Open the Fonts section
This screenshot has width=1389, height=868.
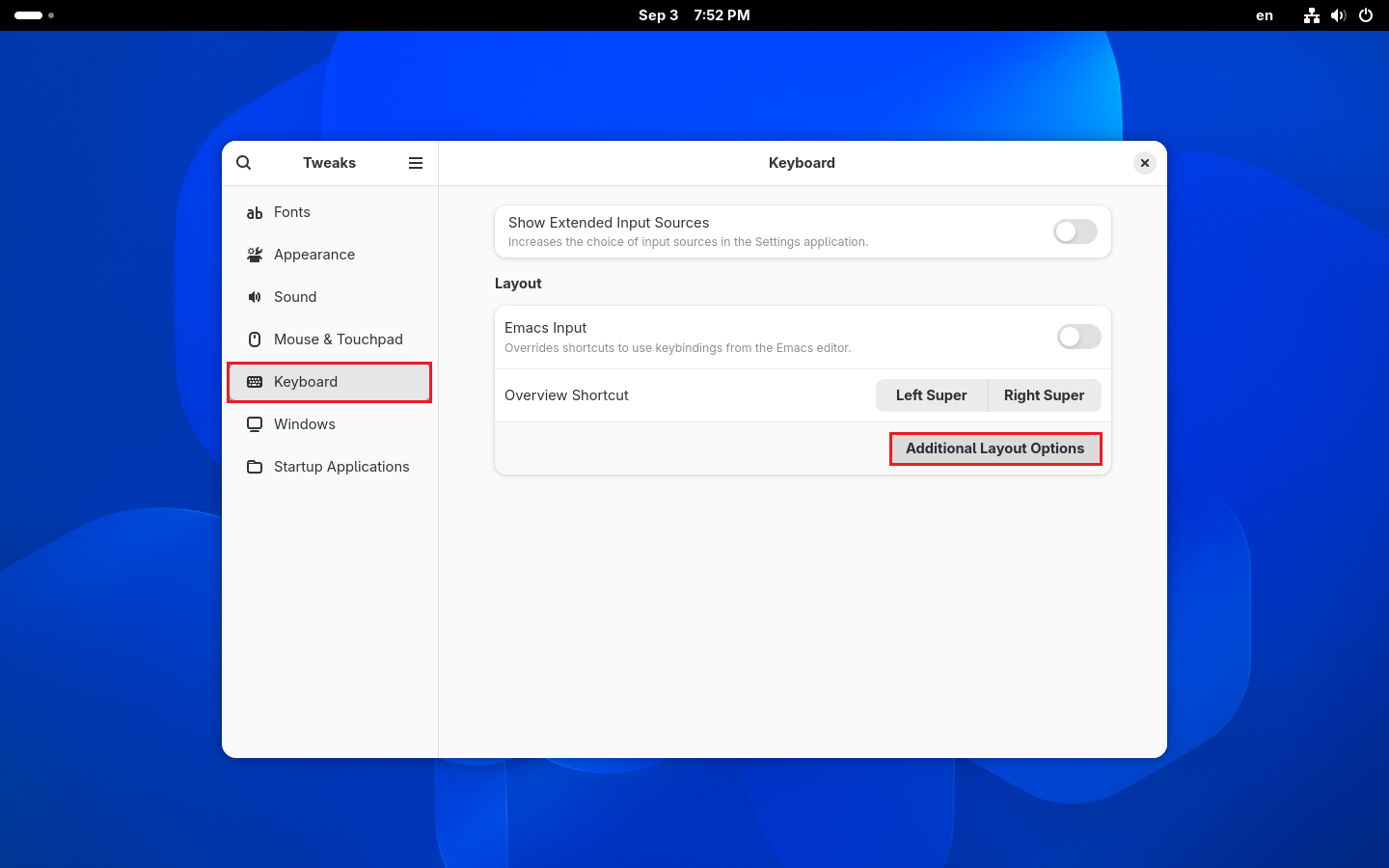click(x=329, y=212)
